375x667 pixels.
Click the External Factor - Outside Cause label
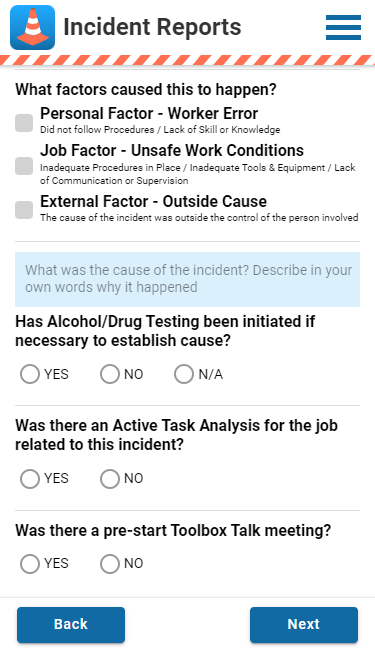153,201
